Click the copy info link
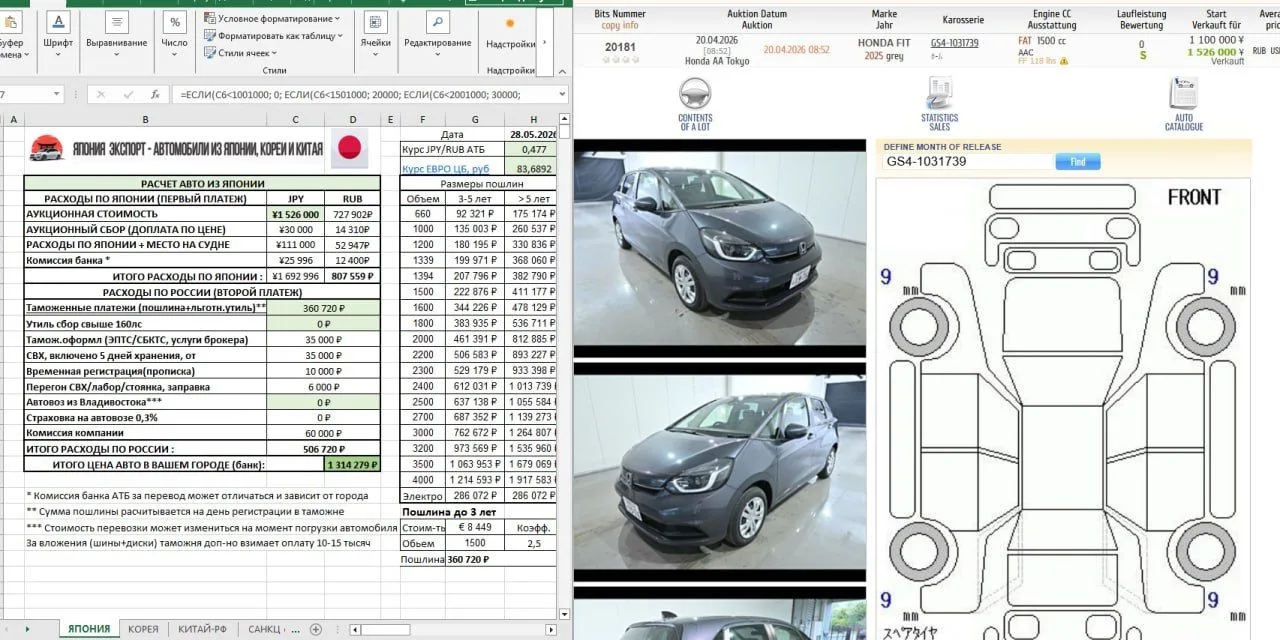Image resolution: width=1280 pixels, height=640 pixels. pyautogui.click(x=619, y=25)
